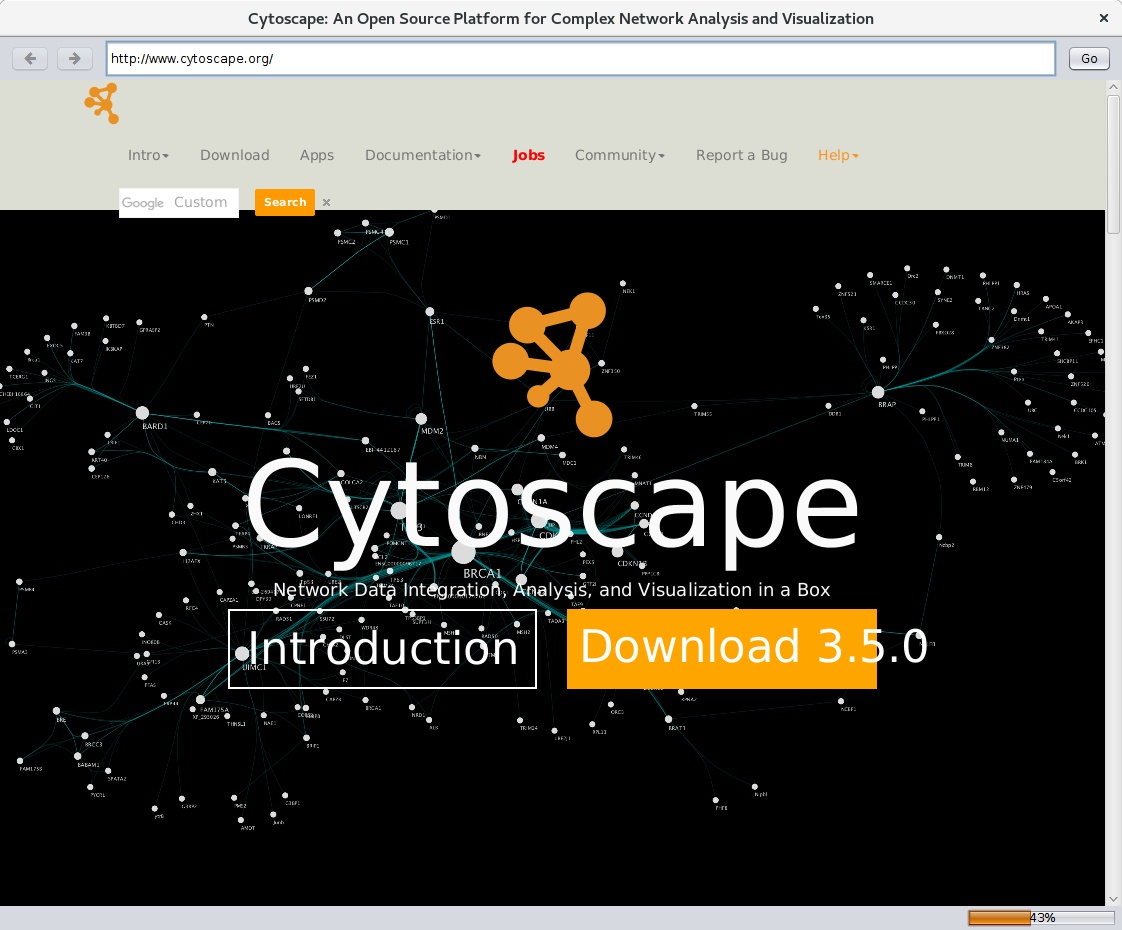The width and height of the screenshot is (1122, 930).
Task: Open the Download nav menu item
Action: (234, 155)
